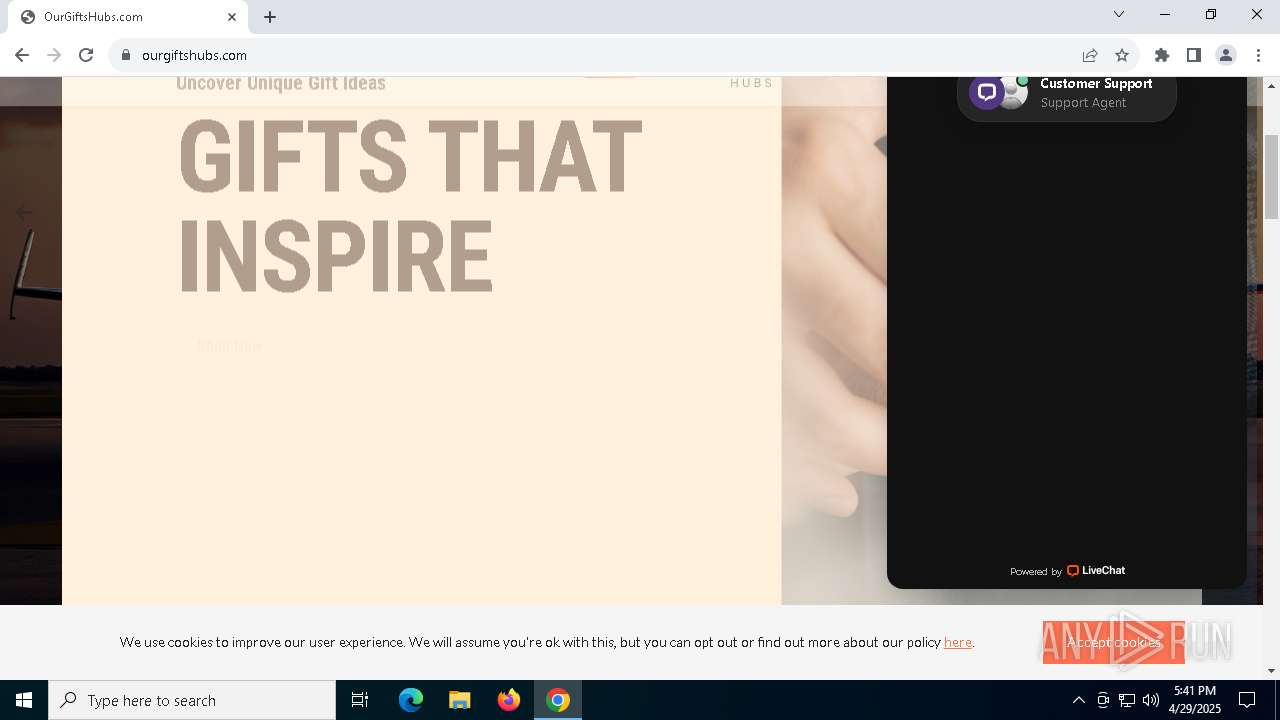This screenshot has height=720, width=1280.
Task: Open the Chrome three-dot menu
Action: [x=1258, y=55]
